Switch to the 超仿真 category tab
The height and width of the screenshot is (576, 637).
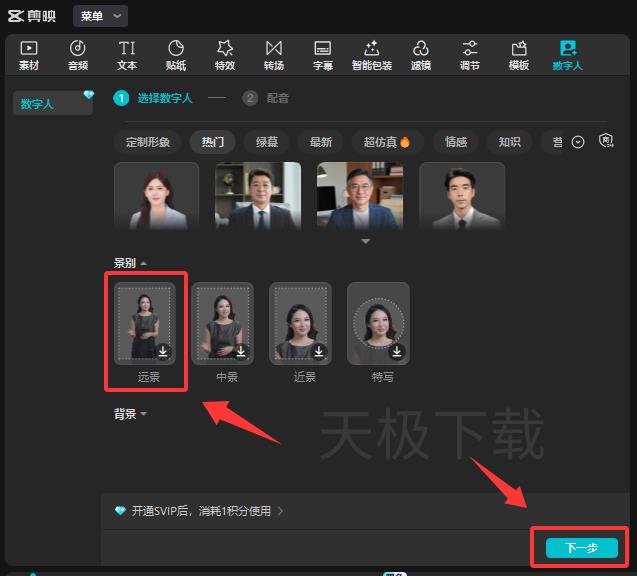coord(387,142)
